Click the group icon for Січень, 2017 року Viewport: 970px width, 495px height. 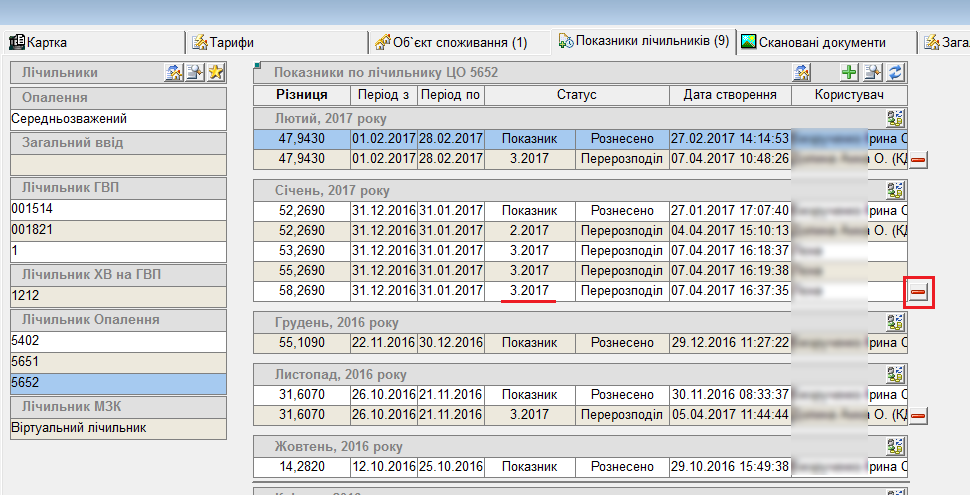click(x=895, y=190)
